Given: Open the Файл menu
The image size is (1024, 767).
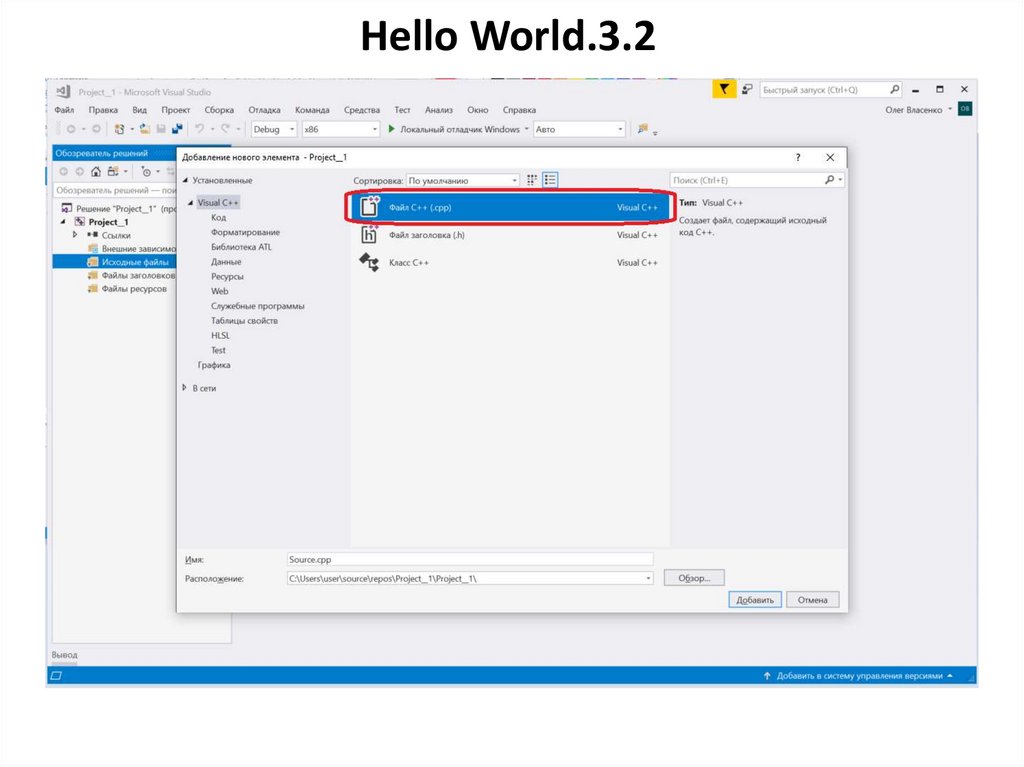Looking at the screenshot, I should 64,110.
